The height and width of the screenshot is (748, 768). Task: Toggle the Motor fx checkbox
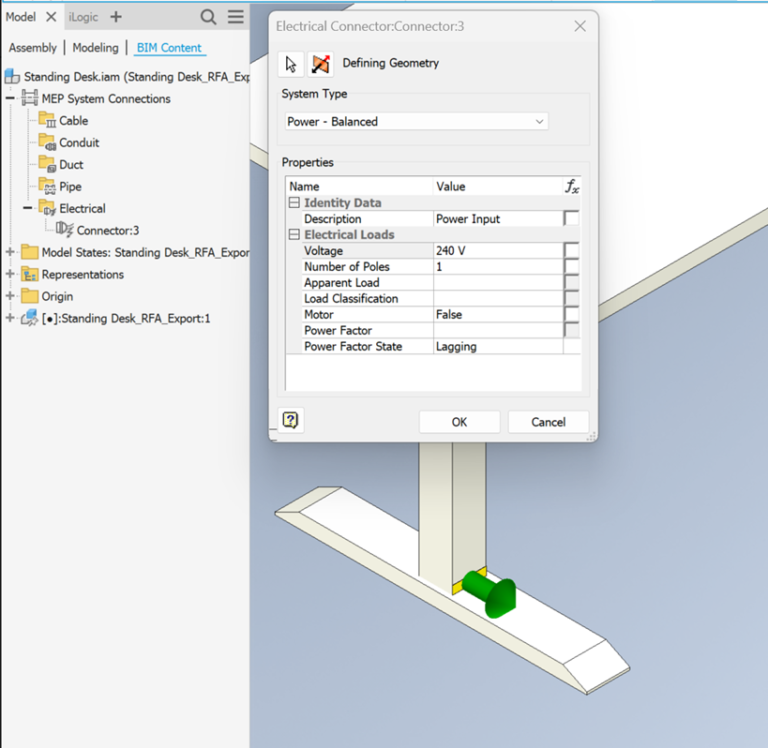coord(571,314)
